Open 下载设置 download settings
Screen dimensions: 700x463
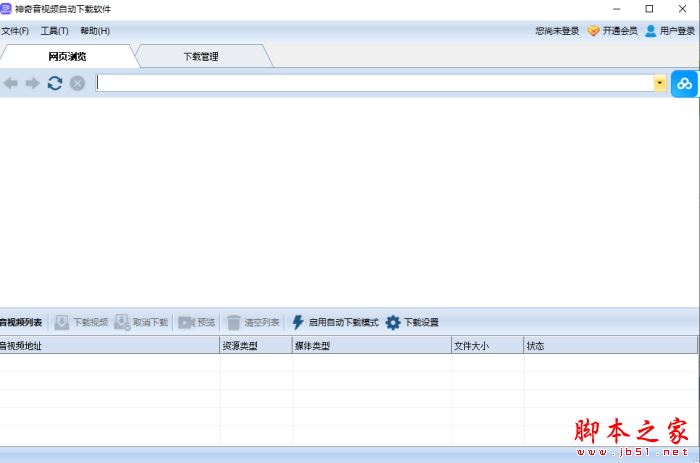tap(412, 322)
